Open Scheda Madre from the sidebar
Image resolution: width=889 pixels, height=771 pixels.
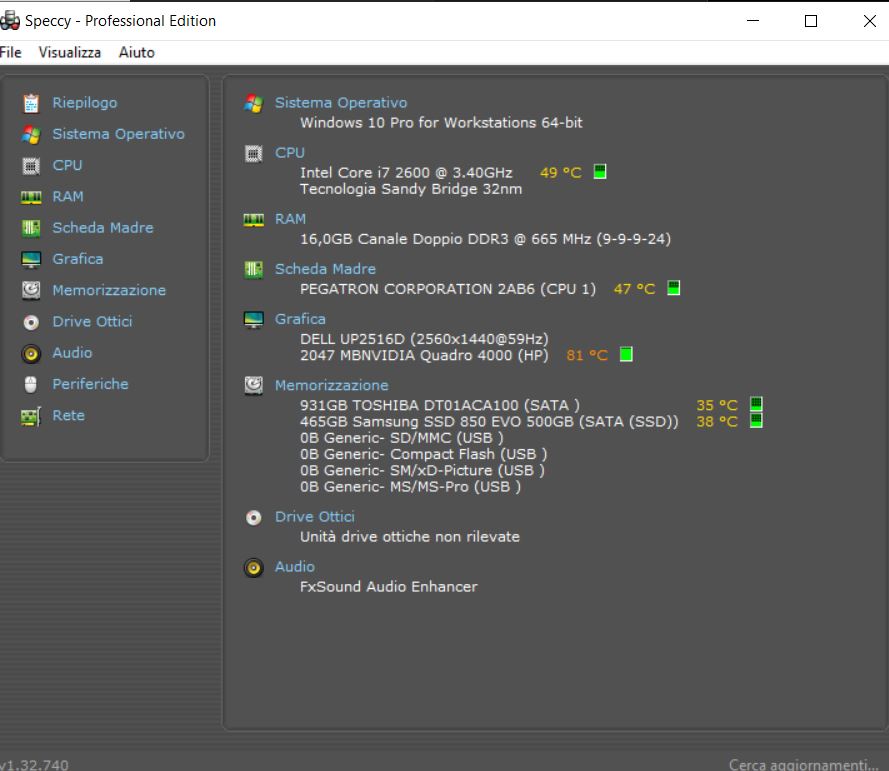[103, 227]
